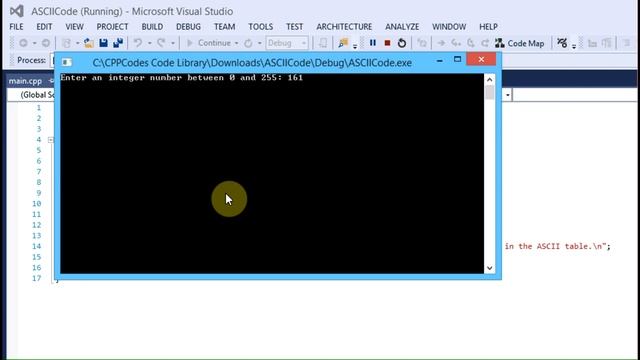The image size is (640, 360).
Task: Expand the member dropdown arrow right of console
Action: point(507,95)
